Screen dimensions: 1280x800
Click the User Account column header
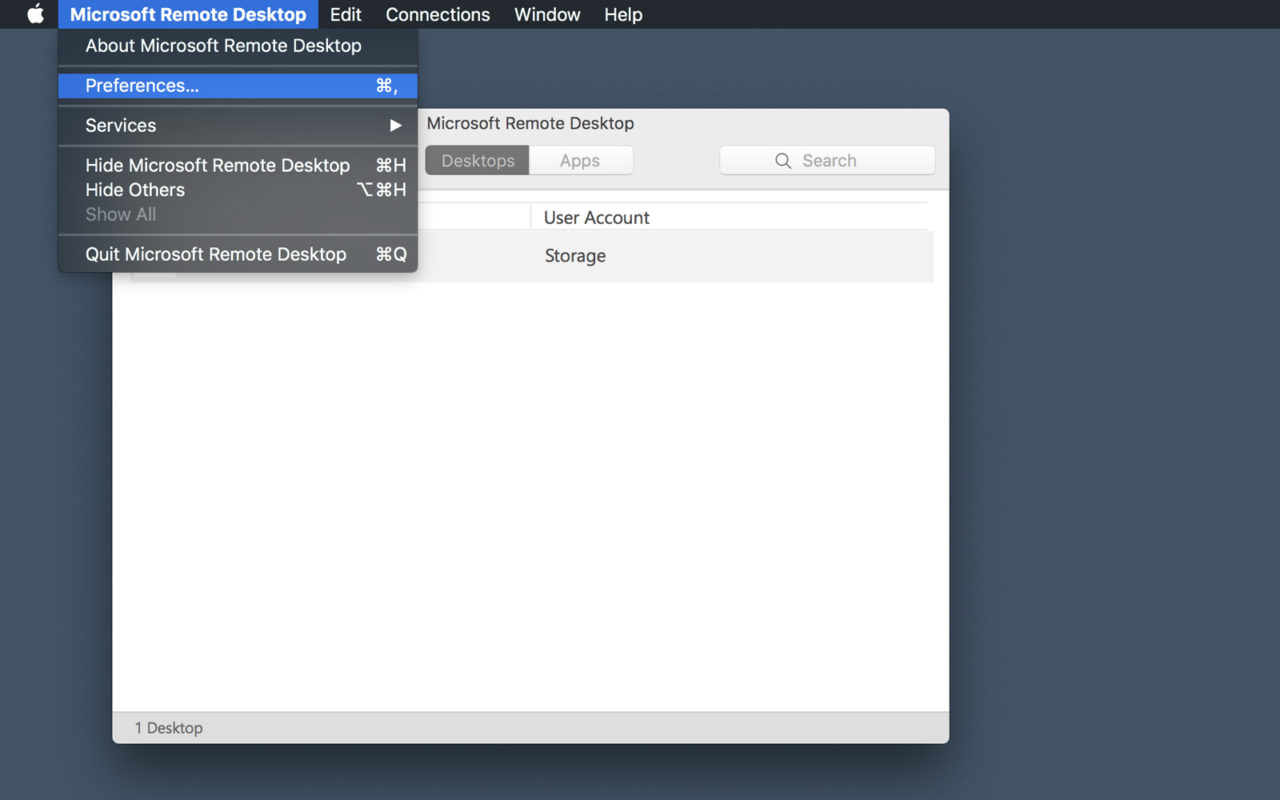[596, 217]
